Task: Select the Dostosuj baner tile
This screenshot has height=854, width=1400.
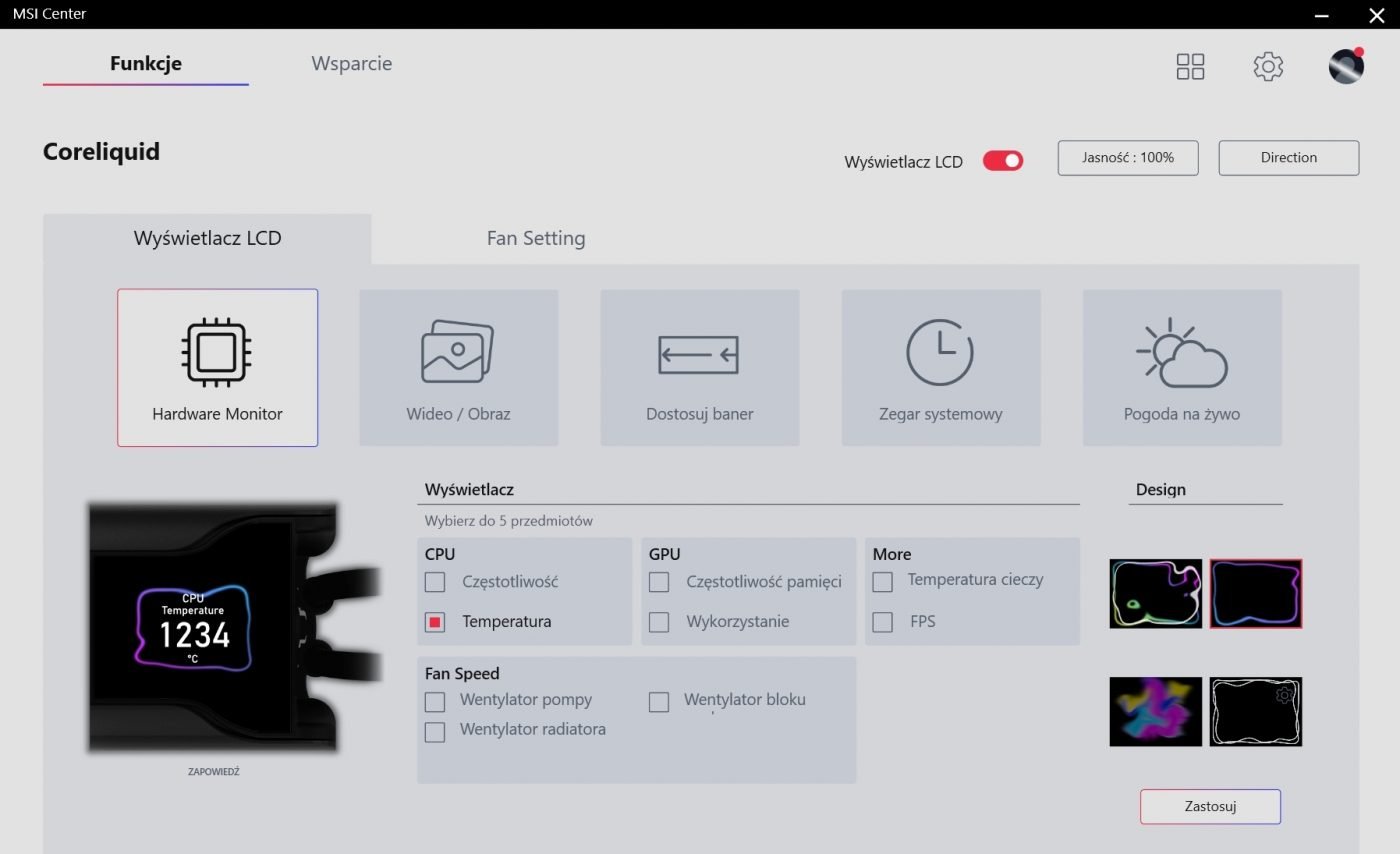Action: (699, 367)
